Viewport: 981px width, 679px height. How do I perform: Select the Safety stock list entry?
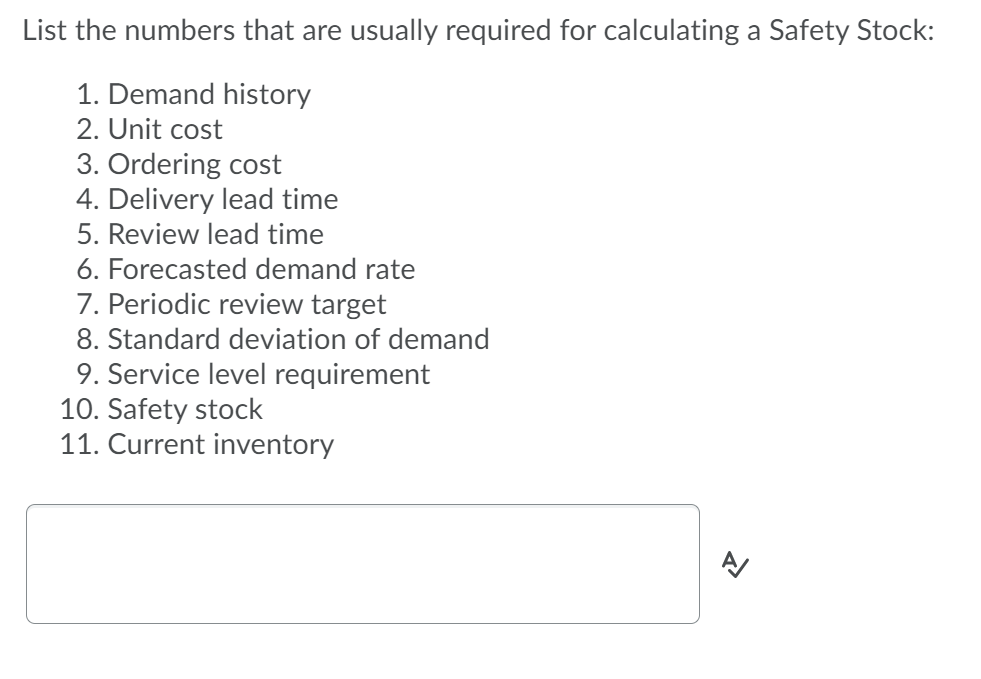185,409
